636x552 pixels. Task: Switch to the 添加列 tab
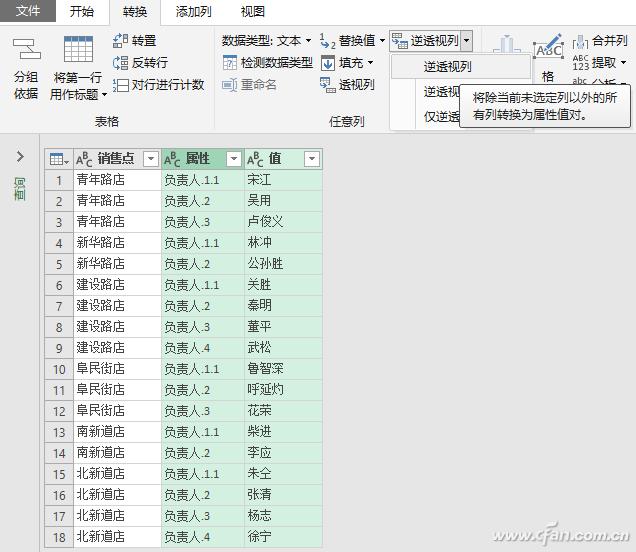pyautogui.click(x=193, y=11)
